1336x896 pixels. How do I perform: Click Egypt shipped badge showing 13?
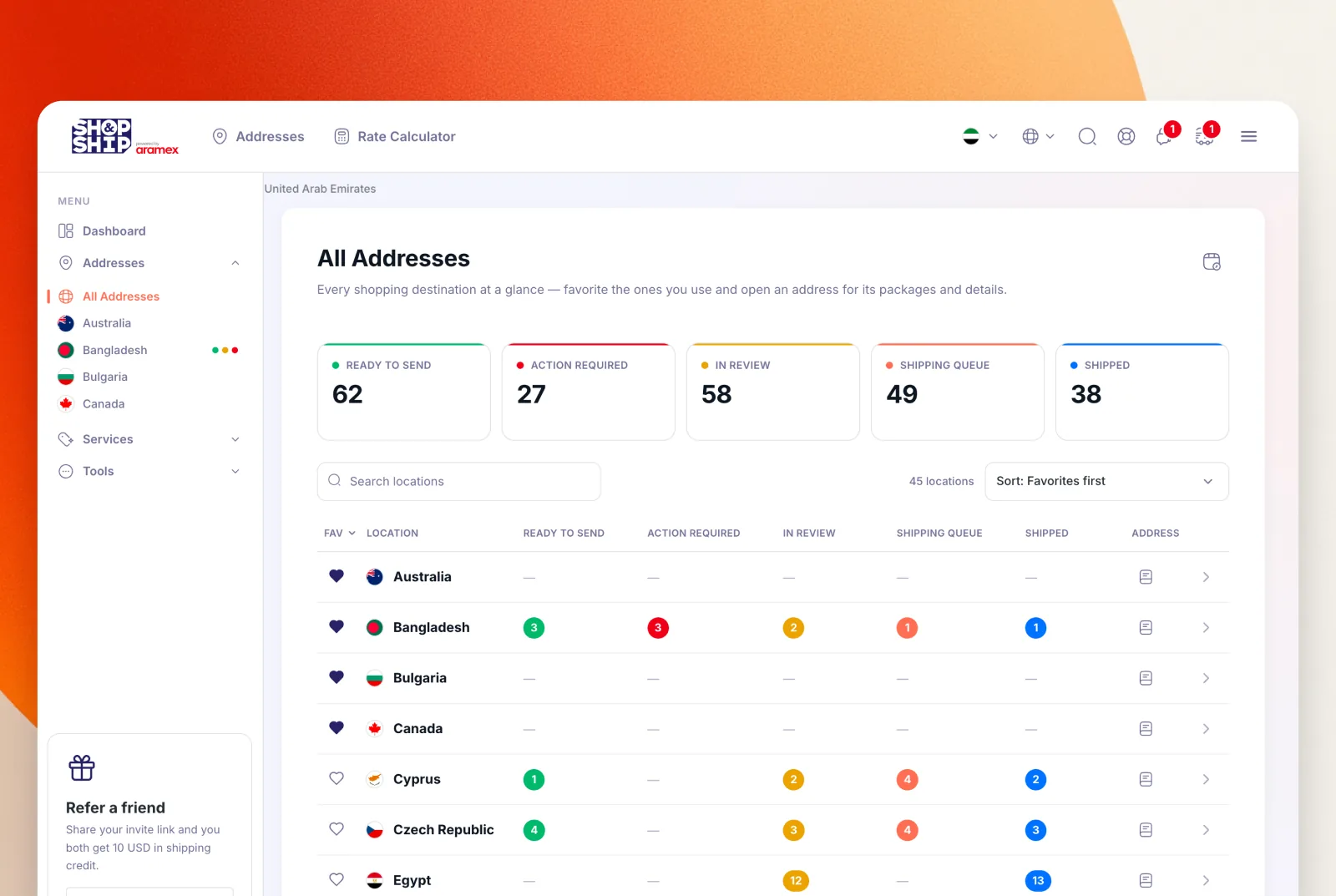pyautogui.click(x=1038, y=881)
